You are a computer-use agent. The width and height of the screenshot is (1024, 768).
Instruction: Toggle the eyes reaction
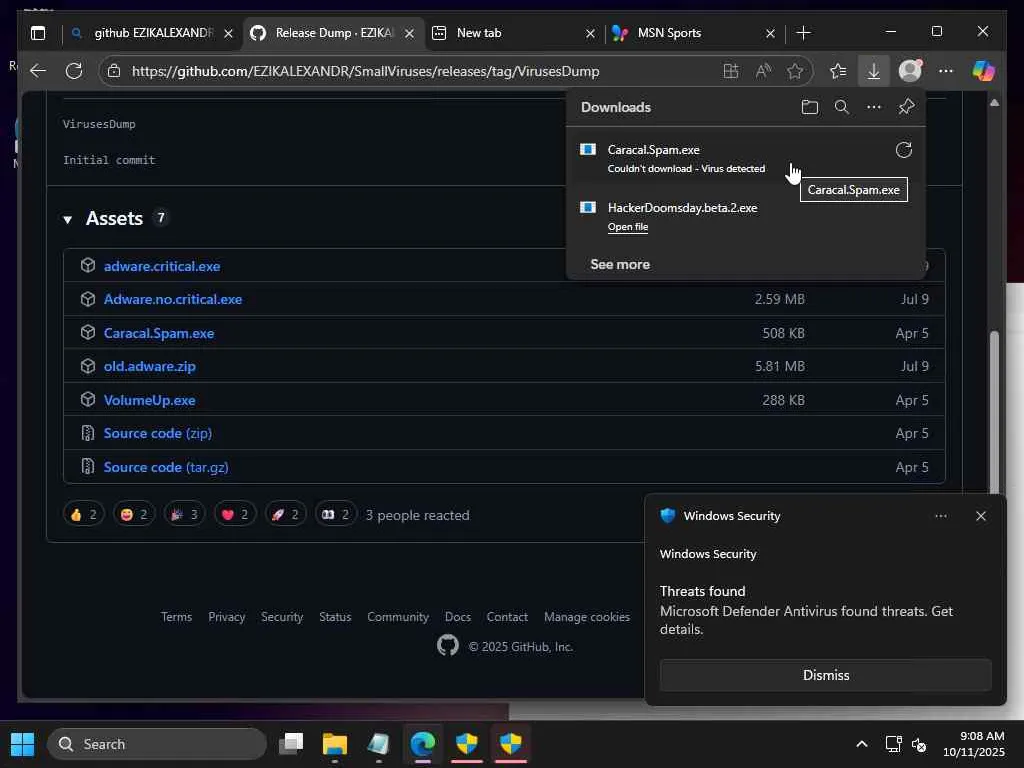(336, 515)
